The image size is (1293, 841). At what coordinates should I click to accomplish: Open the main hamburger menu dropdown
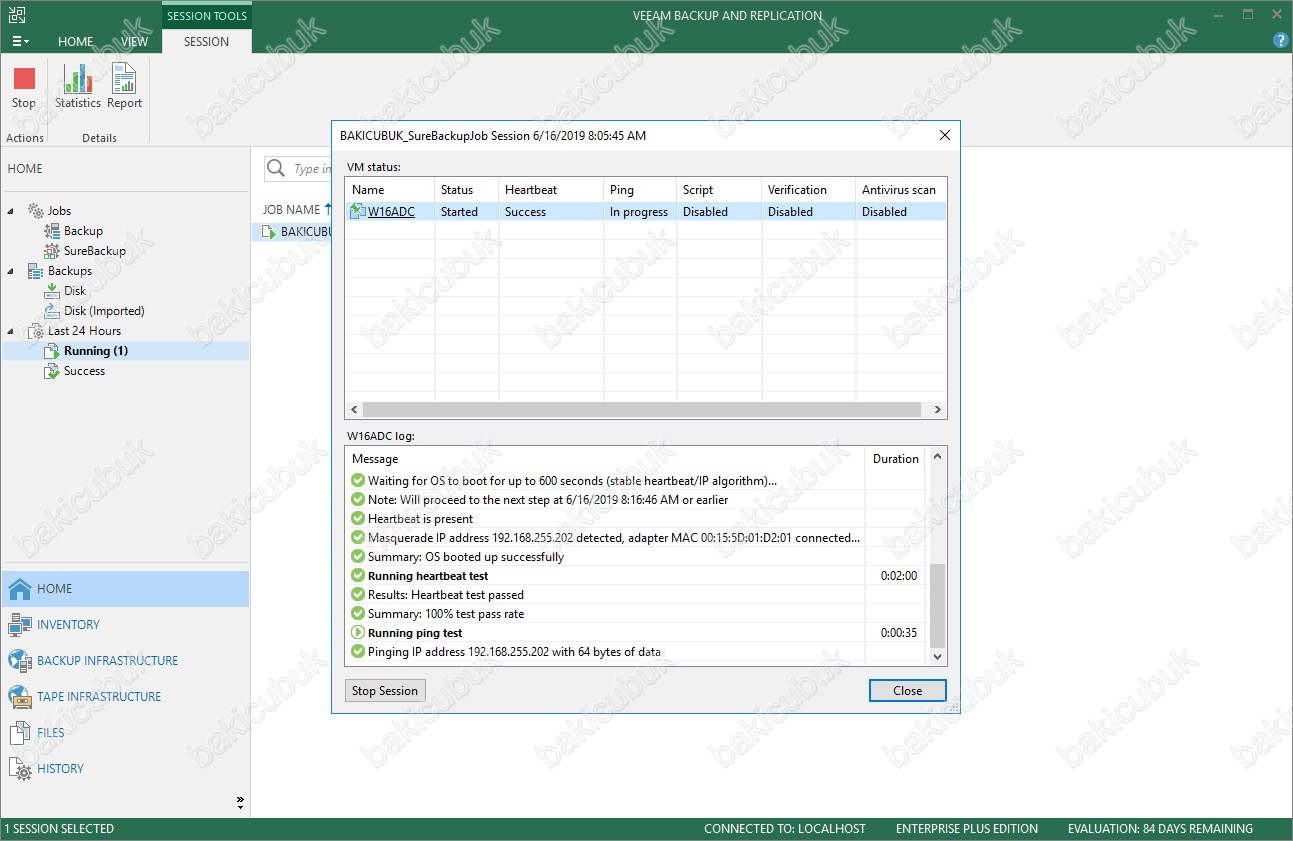point(20,41)
